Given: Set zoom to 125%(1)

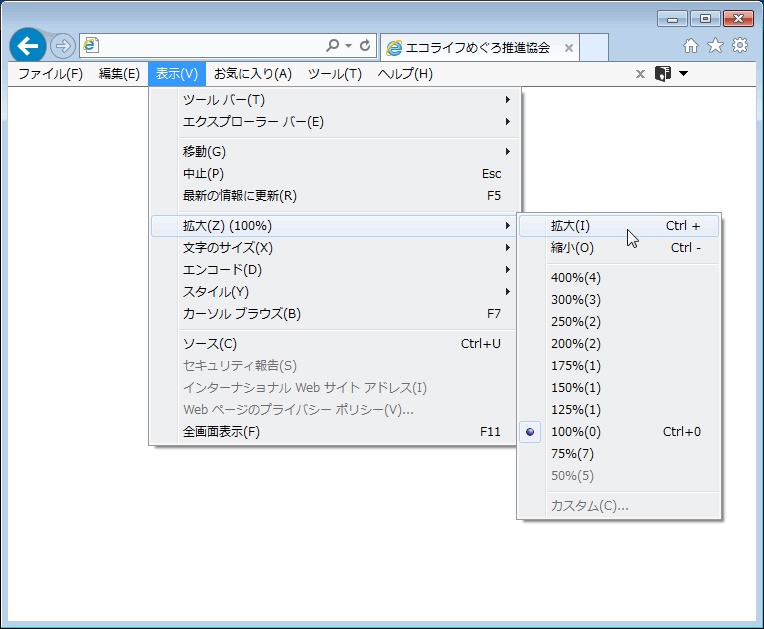Looking at the screenshot, I should (x=619, y=410).
